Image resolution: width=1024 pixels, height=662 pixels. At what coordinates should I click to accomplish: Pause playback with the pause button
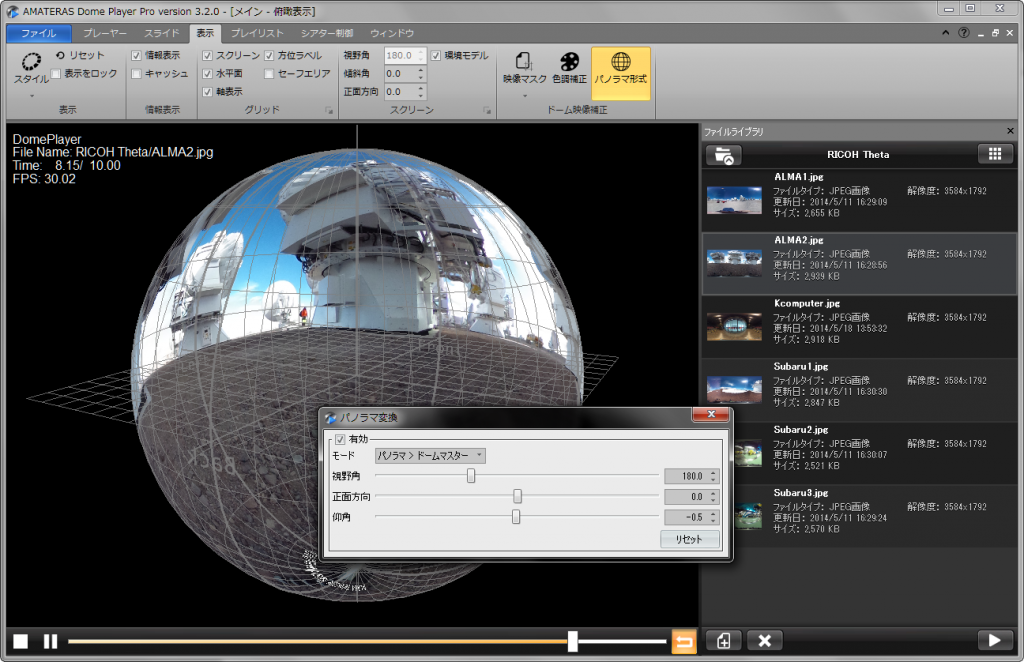click(x=50, y=641)
